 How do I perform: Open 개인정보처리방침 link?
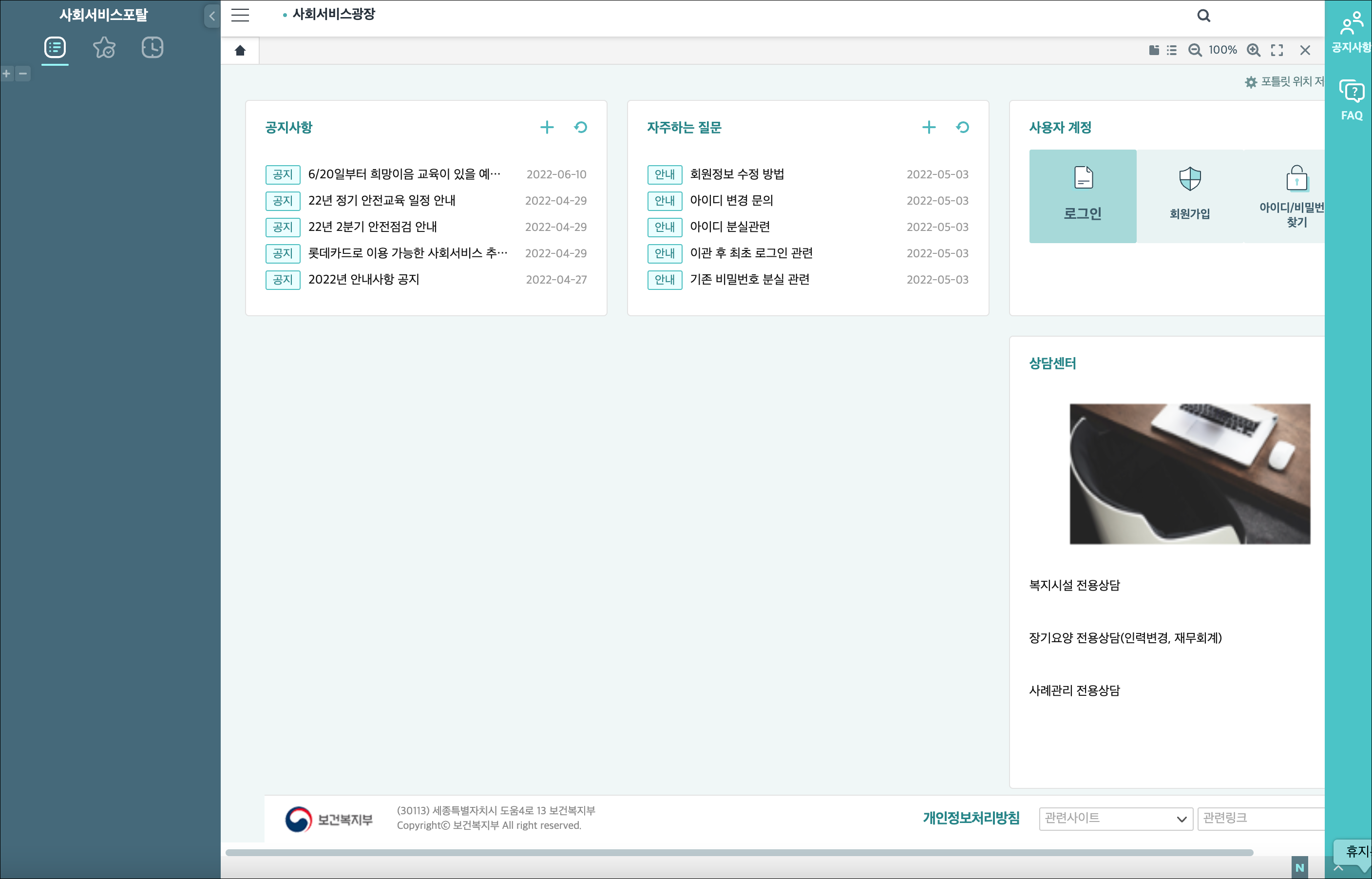pyautogui.click(x=971, y=818)
